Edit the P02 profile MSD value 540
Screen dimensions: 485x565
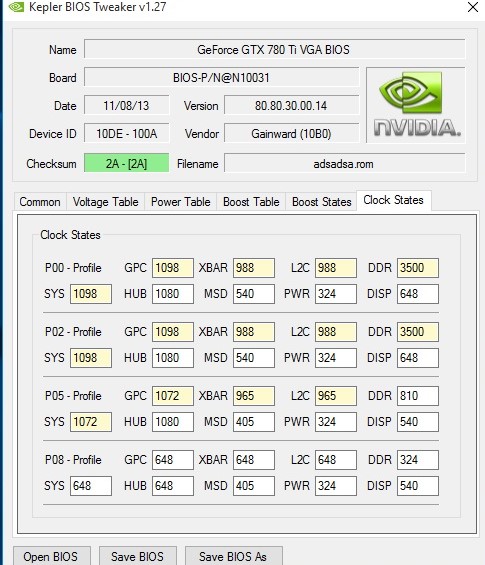pyautogui.click(x=254, y=358)
